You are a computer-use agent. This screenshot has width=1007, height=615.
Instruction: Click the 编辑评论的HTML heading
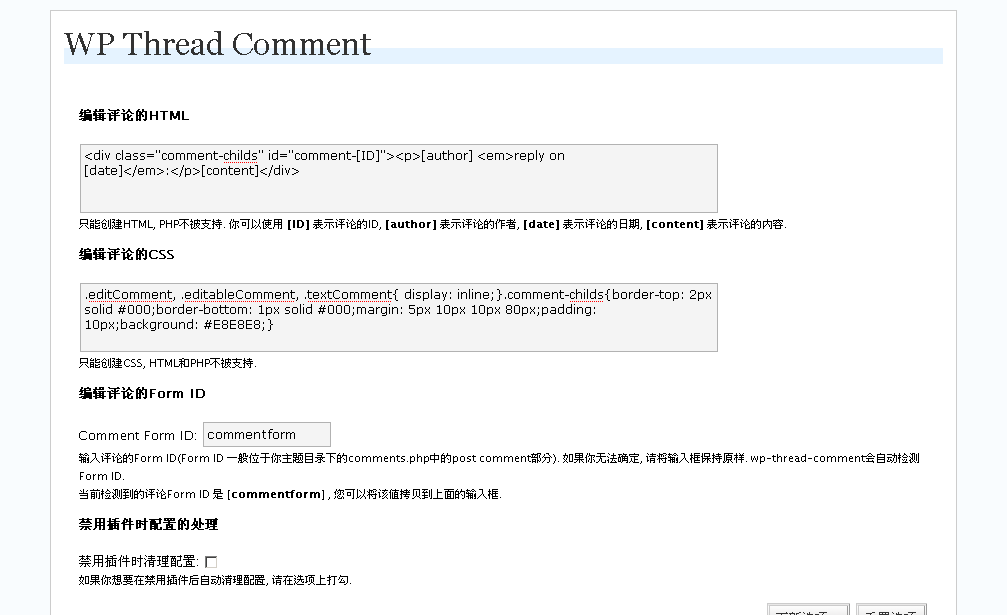point(134,116)
